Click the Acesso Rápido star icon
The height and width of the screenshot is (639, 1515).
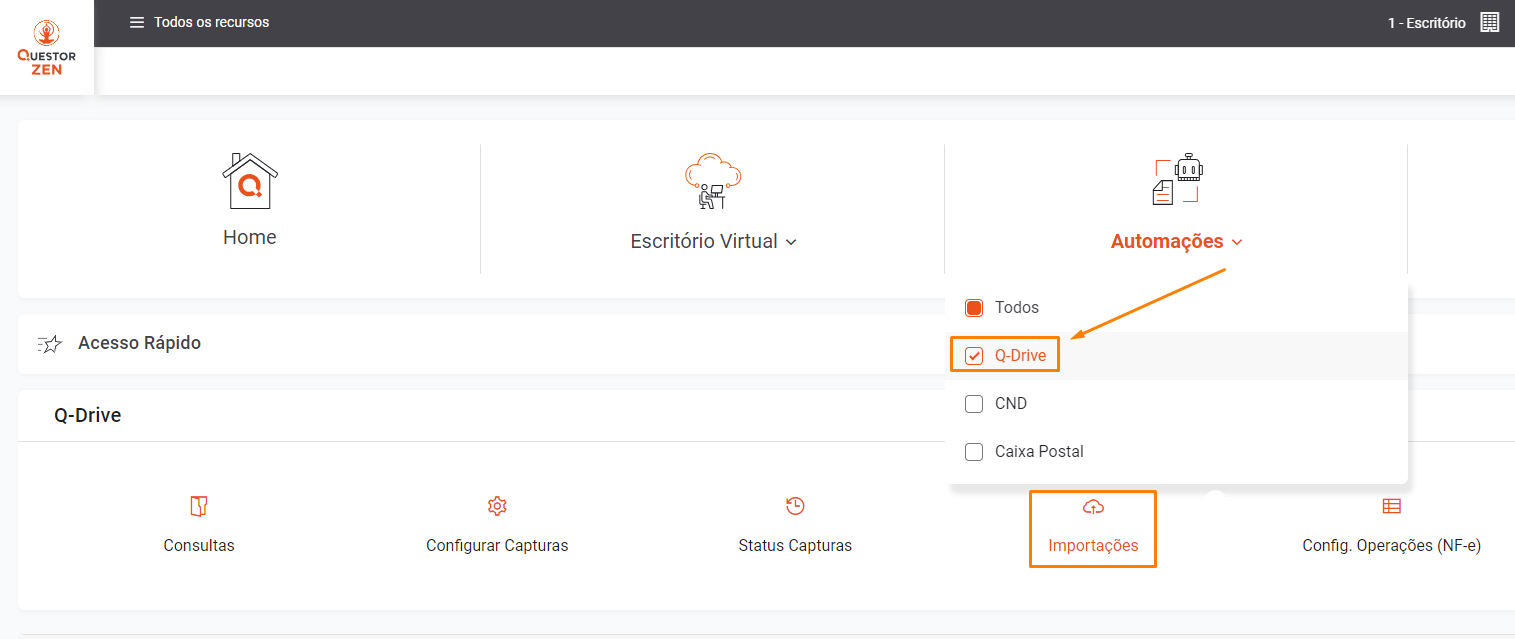(50, 344)
